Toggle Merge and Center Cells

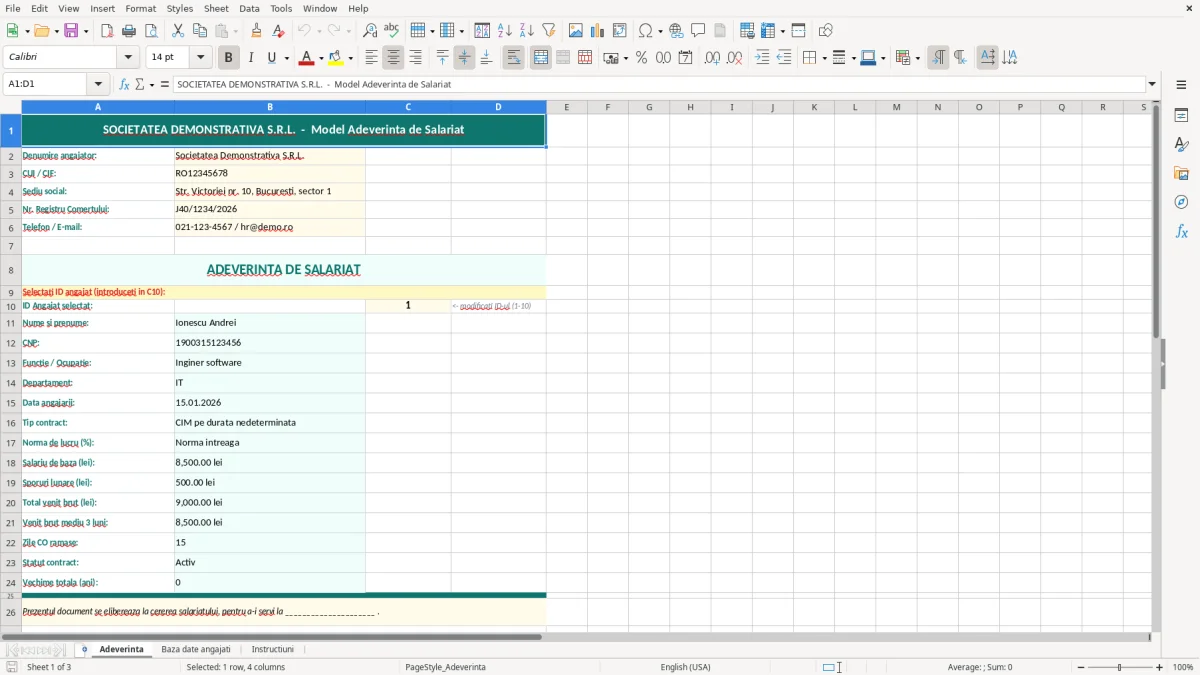point(541,58)
